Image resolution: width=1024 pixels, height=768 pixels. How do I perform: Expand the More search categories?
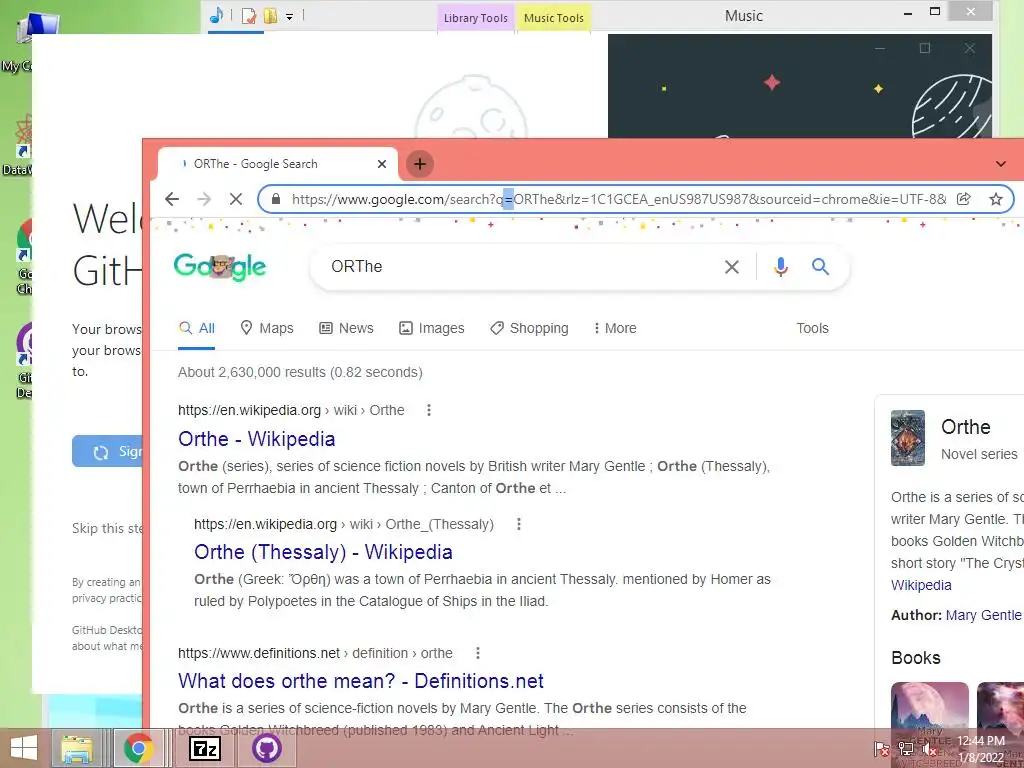point(615,328)
